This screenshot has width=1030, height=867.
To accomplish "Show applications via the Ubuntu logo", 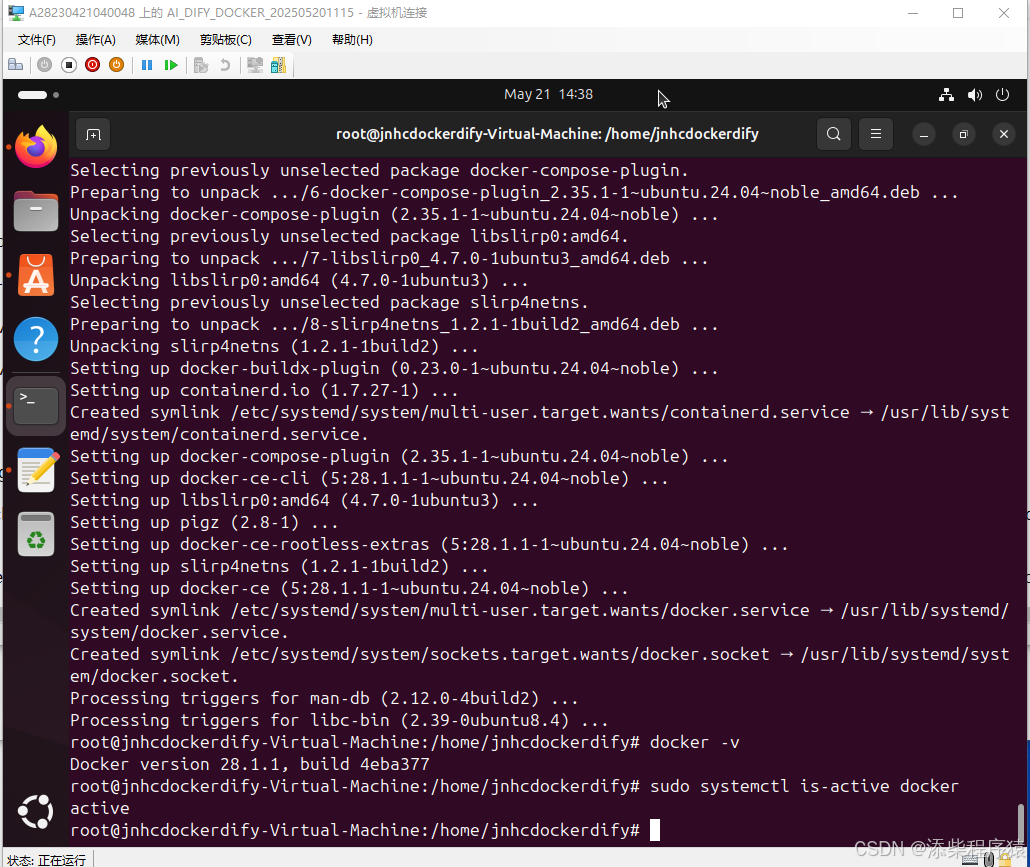I will tap(35, 812).
